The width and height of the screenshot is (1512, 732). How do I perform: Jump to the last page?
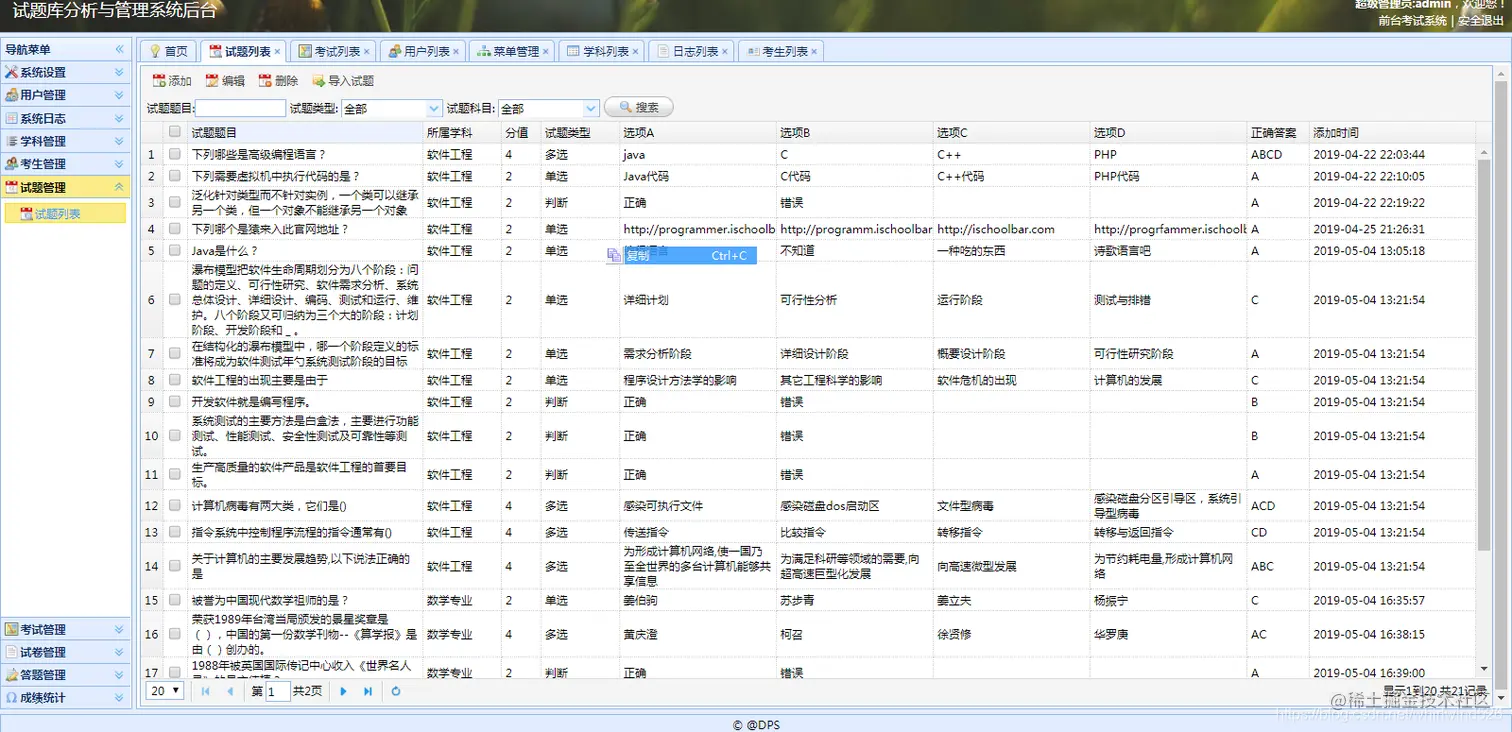(368, 691)
